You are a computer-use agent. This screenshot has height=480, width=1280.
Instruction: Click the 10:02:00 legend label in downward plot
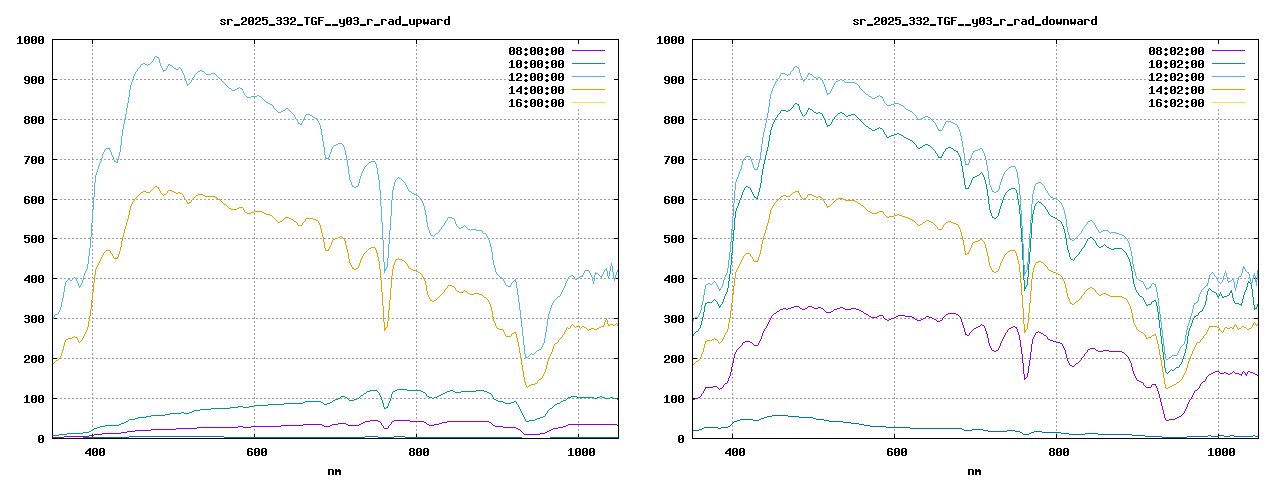coord(1176,64)
